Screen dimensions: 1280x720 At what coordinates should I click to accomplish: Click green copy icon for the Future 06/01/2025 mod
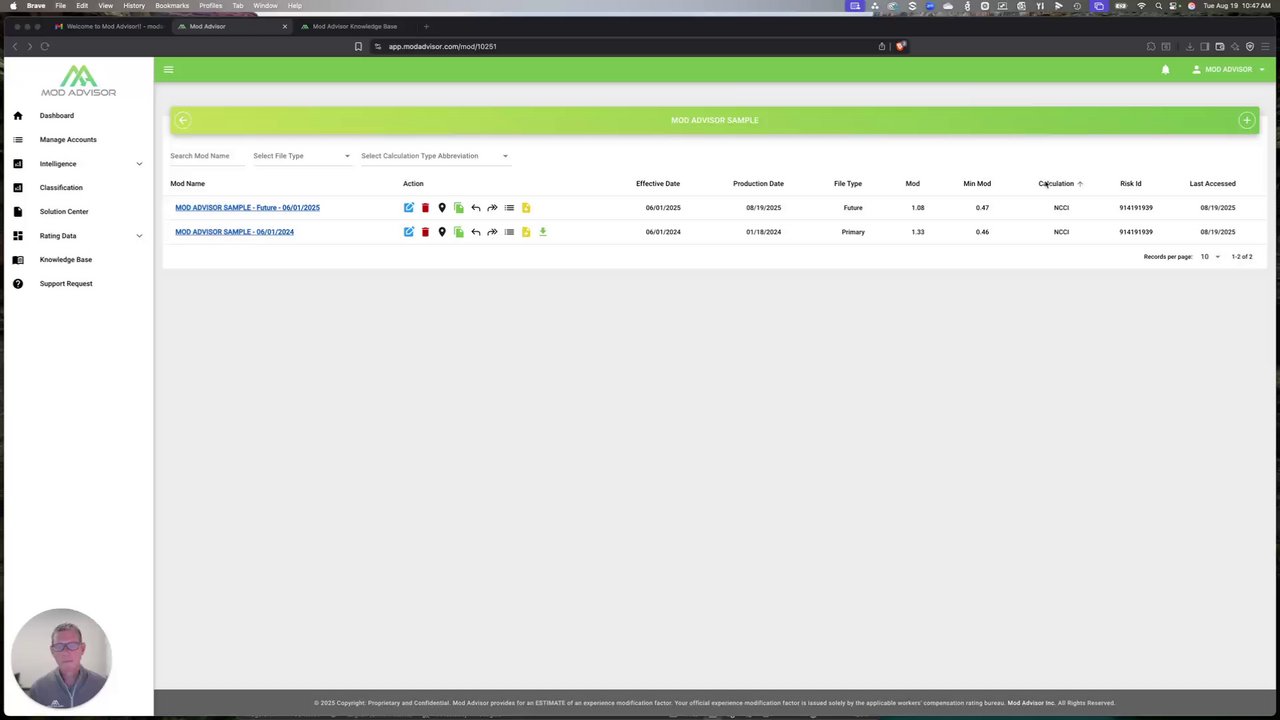pyautogui.click(x=459, y=208)
